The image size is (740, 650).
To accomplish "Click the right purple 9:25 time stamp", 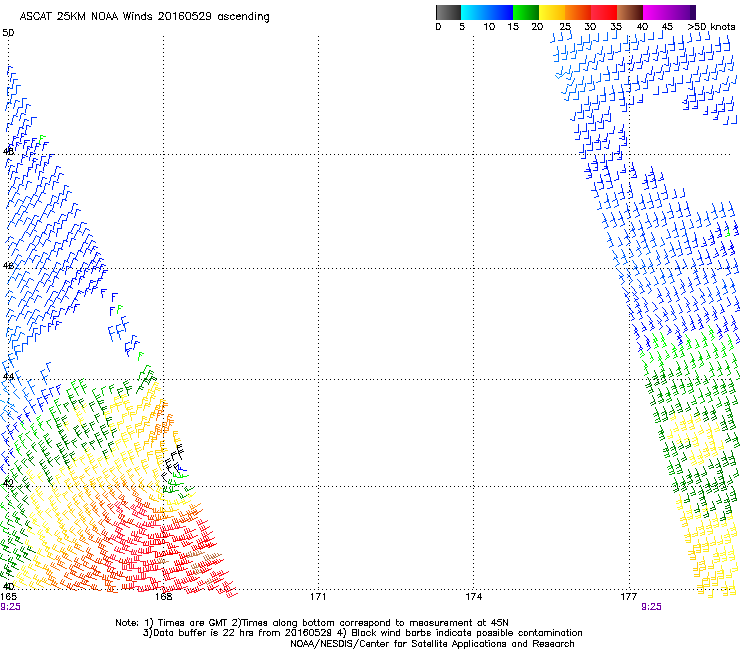I will (x=651, y=607).
